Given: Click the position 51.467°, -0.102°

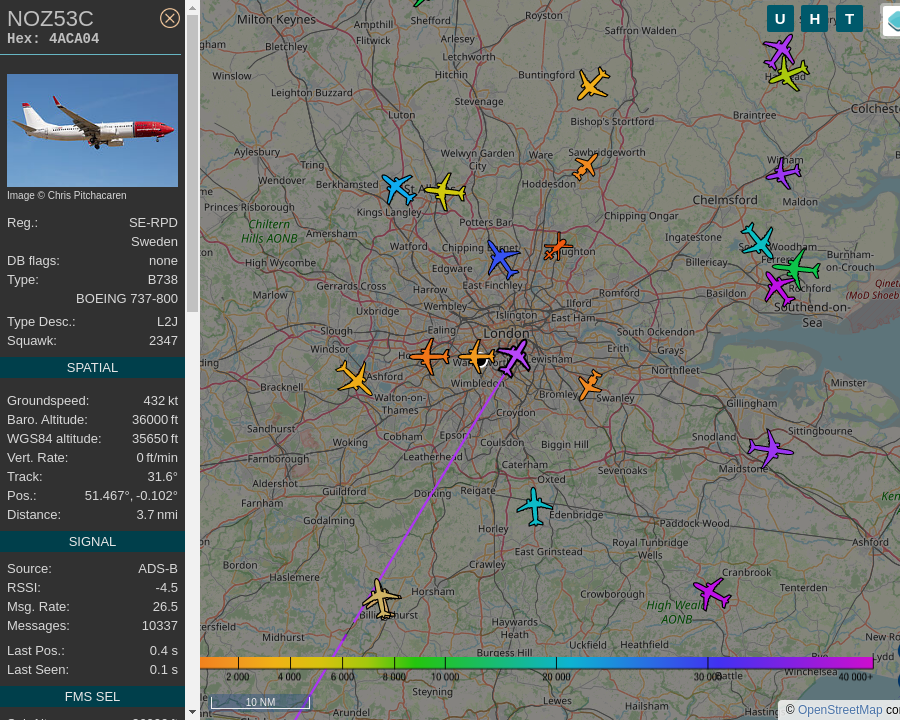Looking at the screenshot, I should 131,496.
